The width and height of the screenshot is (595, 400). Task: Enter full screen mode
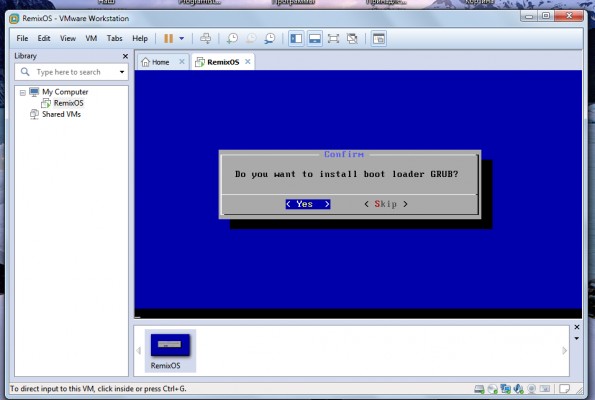[333, 38]
